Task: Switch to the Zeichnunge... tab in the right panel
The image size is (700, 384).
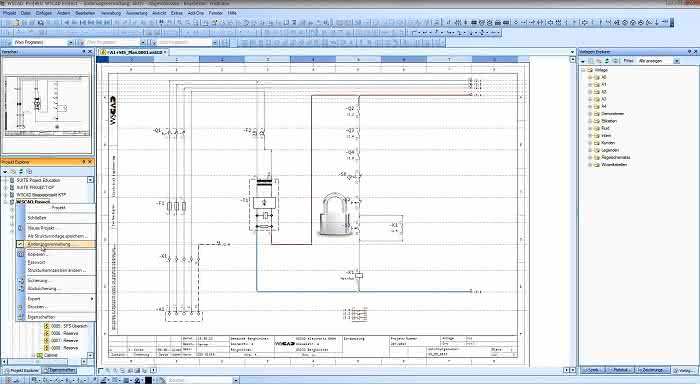Action: tap(653, 370)
